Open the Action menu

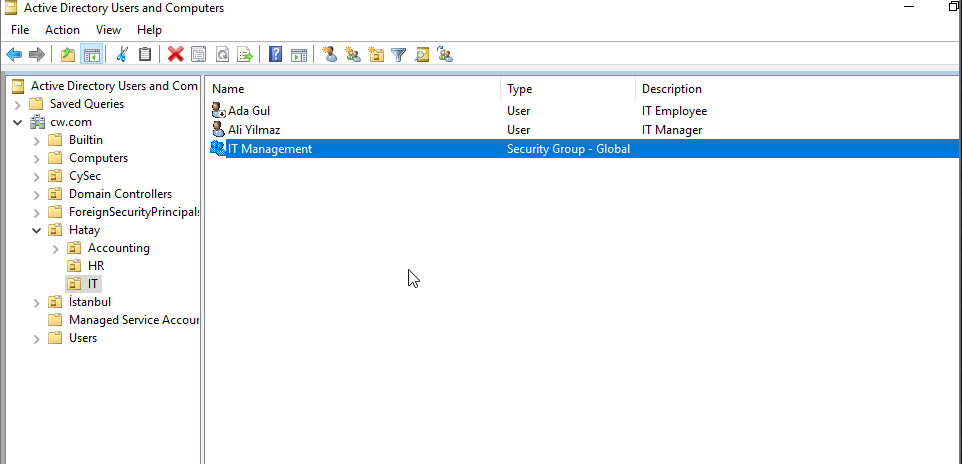[x=62, y=30]
